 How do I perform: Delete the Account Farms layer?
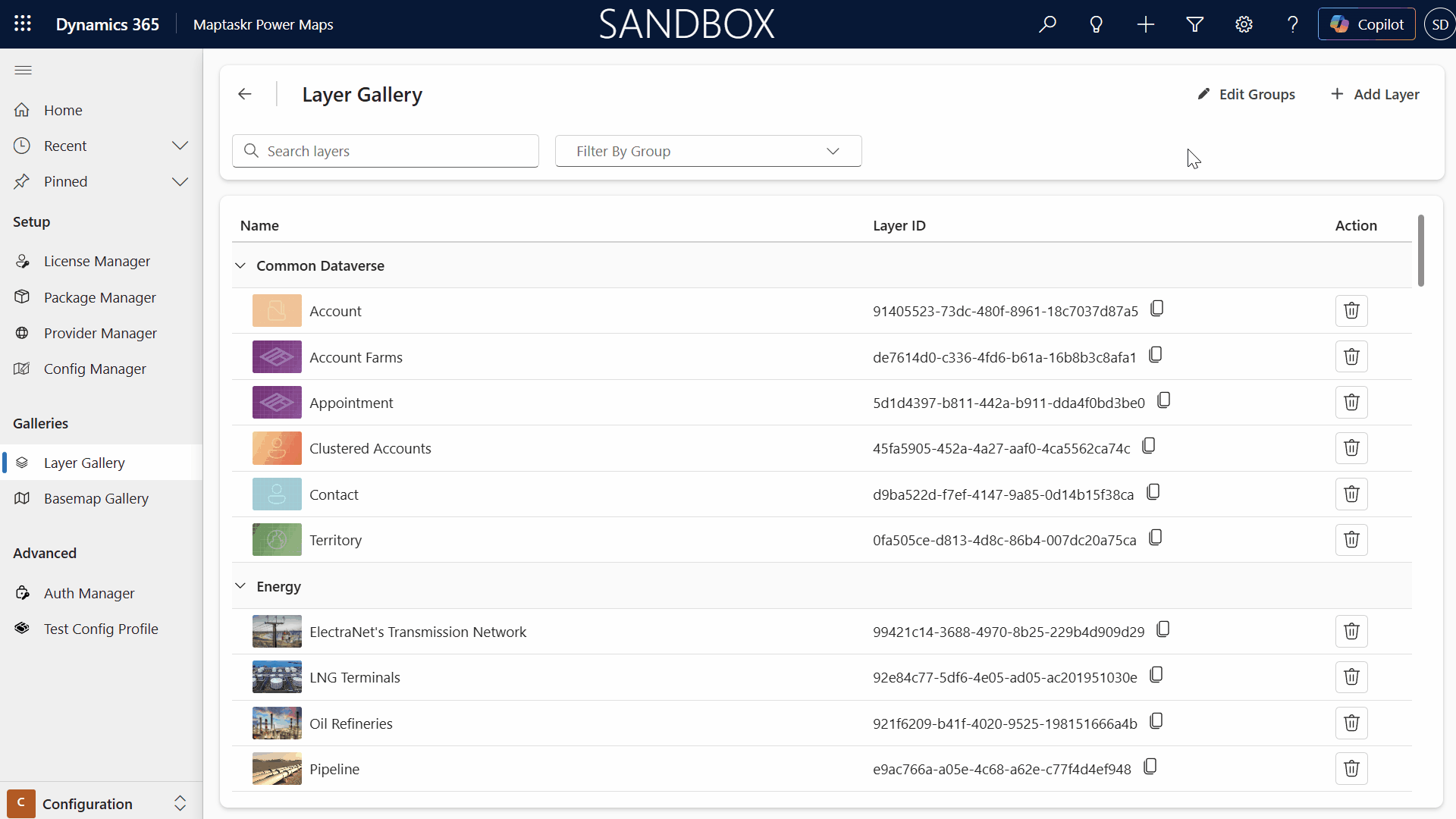pyautogui.click(x=1351, y=356)
